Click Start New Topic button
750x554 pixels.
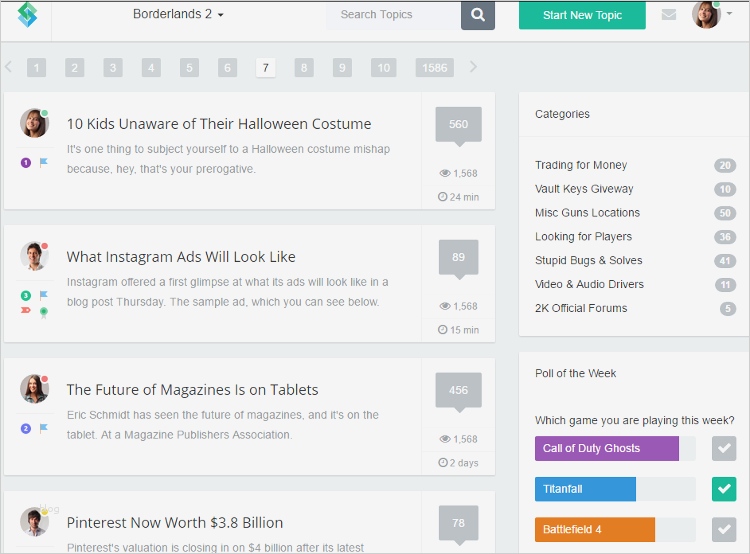coord(582,15)
